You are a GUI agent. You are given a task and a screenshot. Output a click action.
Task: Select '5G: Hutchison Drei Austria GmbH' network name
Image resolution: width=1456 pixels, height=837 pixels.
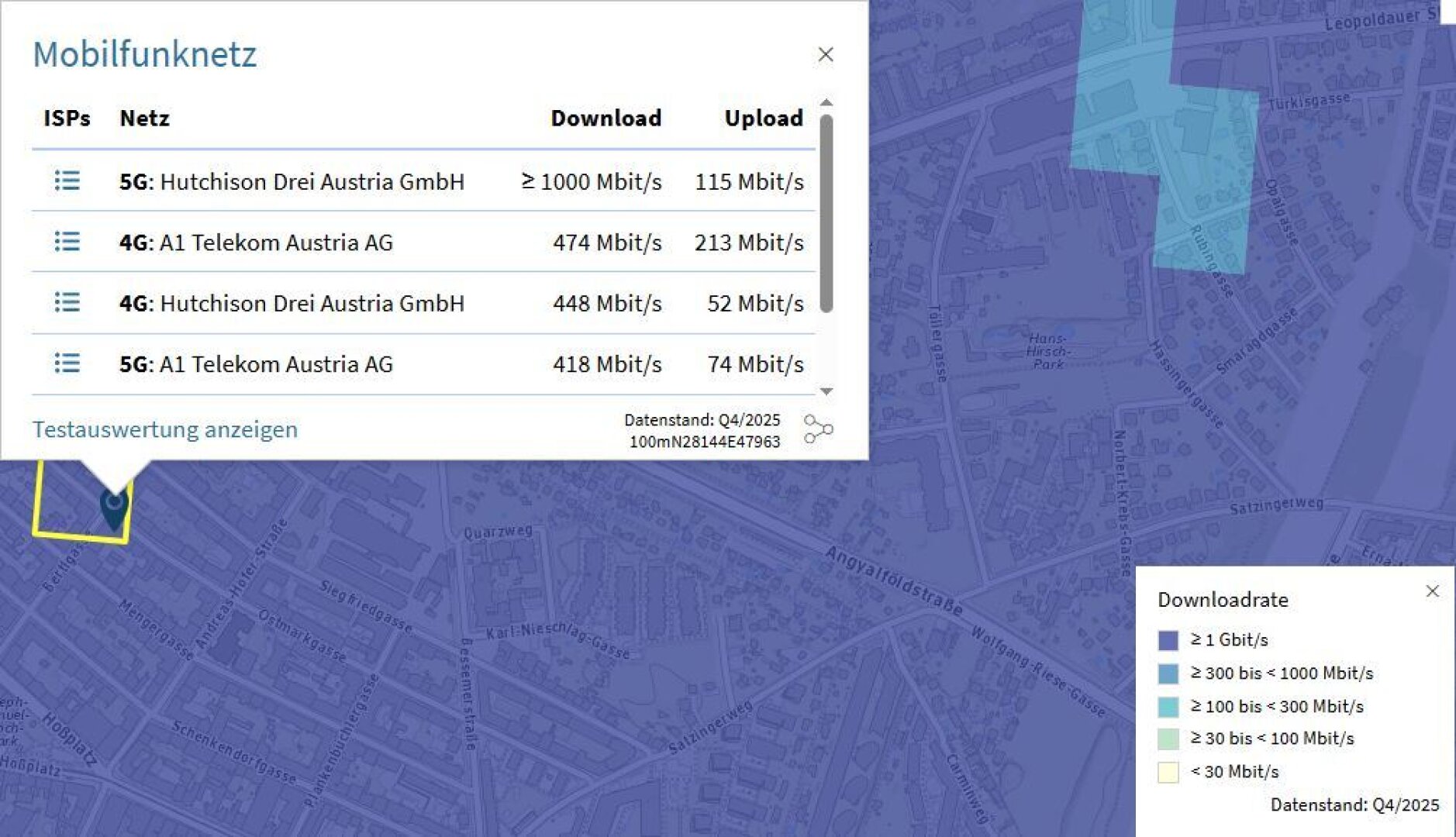[x=292, y=181]
